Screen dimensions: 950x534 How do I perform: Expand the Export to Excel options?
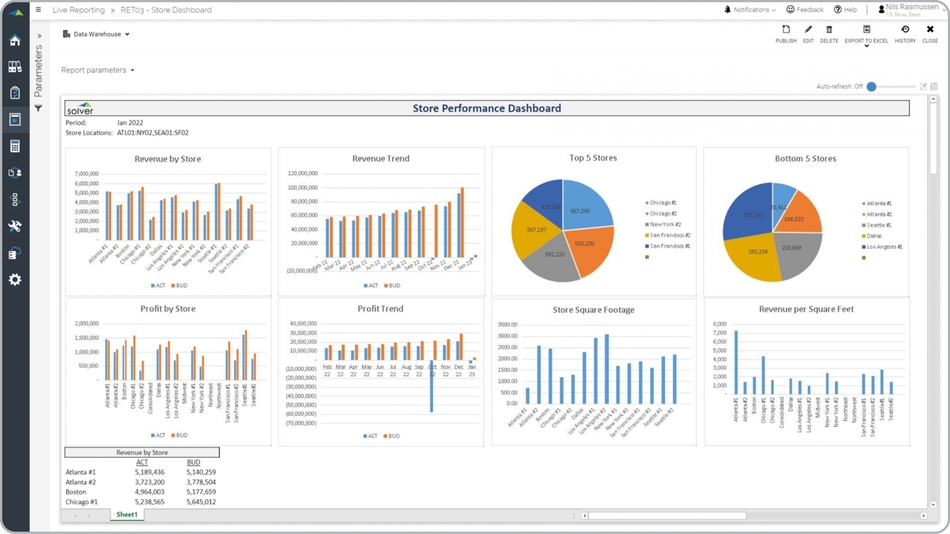[866, 46]
